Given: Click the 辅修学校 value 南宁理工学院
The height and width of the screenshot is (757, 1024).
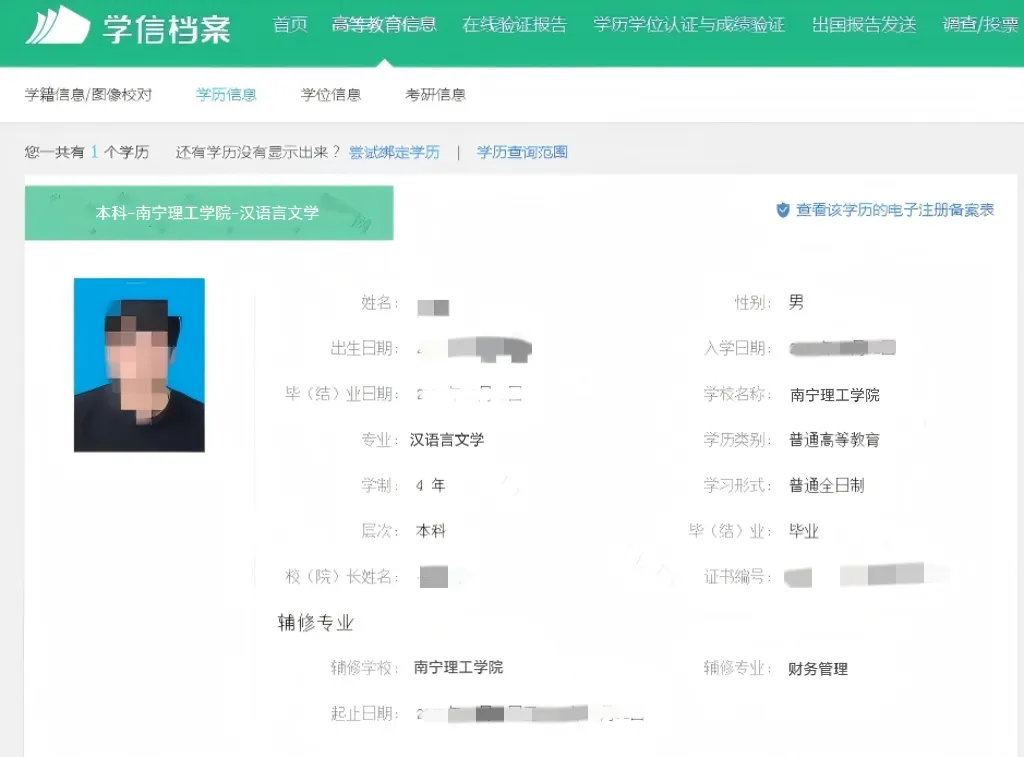Looking at the screenshot, I should pyautogui.click(x=458, y=667).
